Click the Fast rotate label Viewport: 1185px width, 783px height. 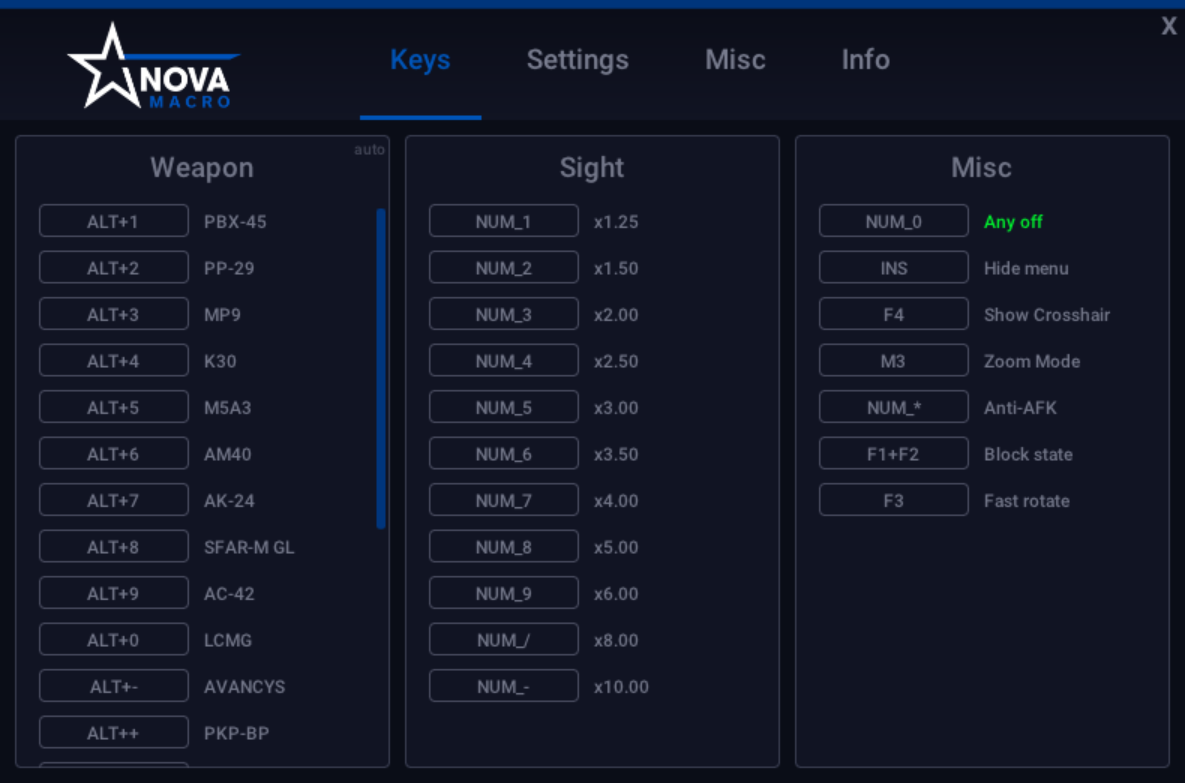pos(1026,501)
